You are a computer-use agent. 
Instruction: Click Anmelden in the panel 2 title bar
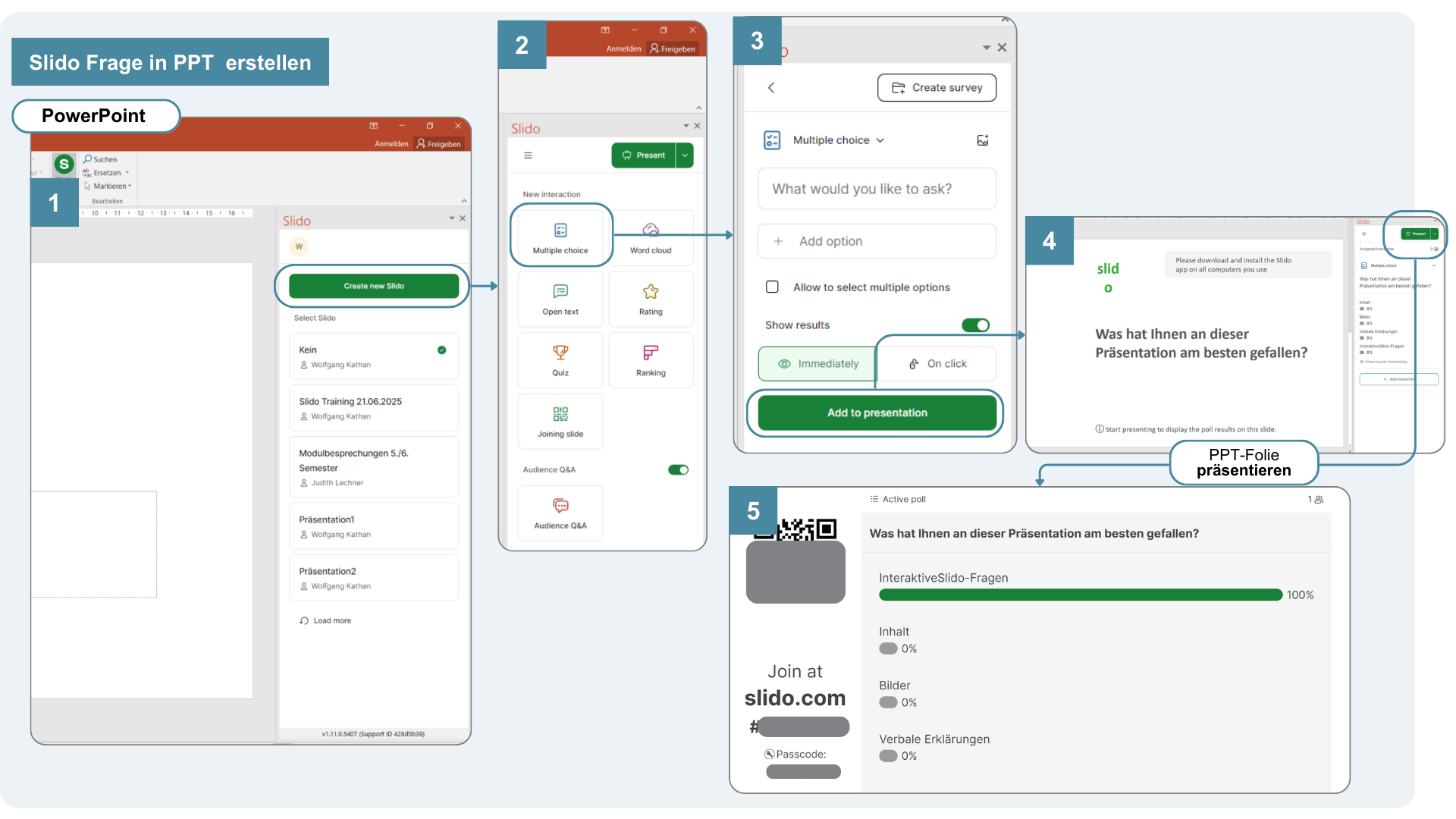pyautogui.click(x=623, y=49)
